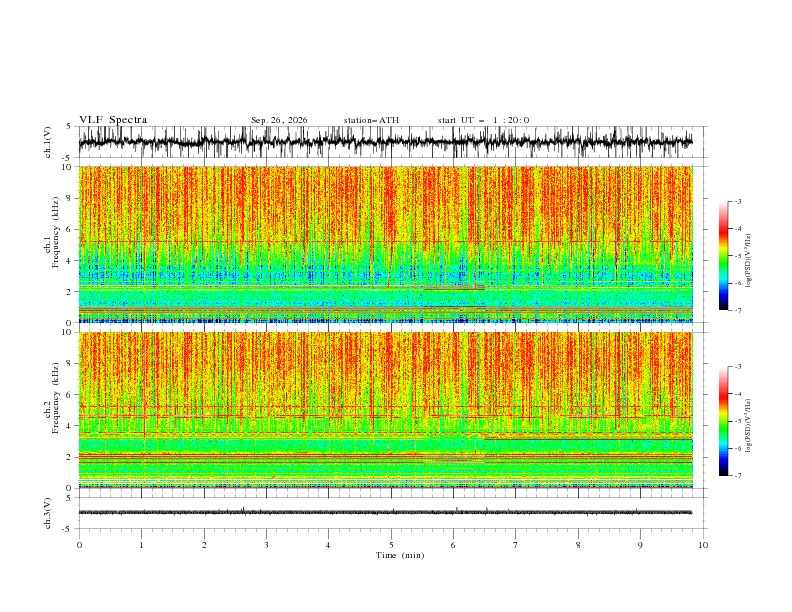Click the ch.3 voltage waveform trace
The image size is (792, 612).
pos(385,512)
